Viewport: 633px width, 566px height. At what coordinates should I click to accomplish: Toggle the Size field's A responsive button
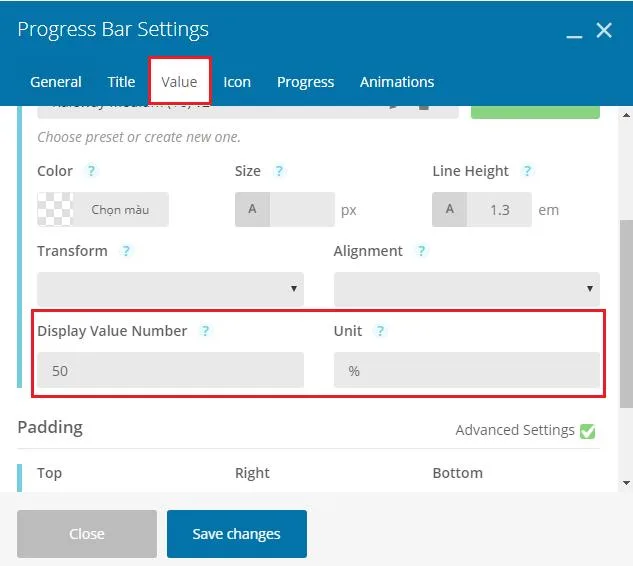point(252,209)
